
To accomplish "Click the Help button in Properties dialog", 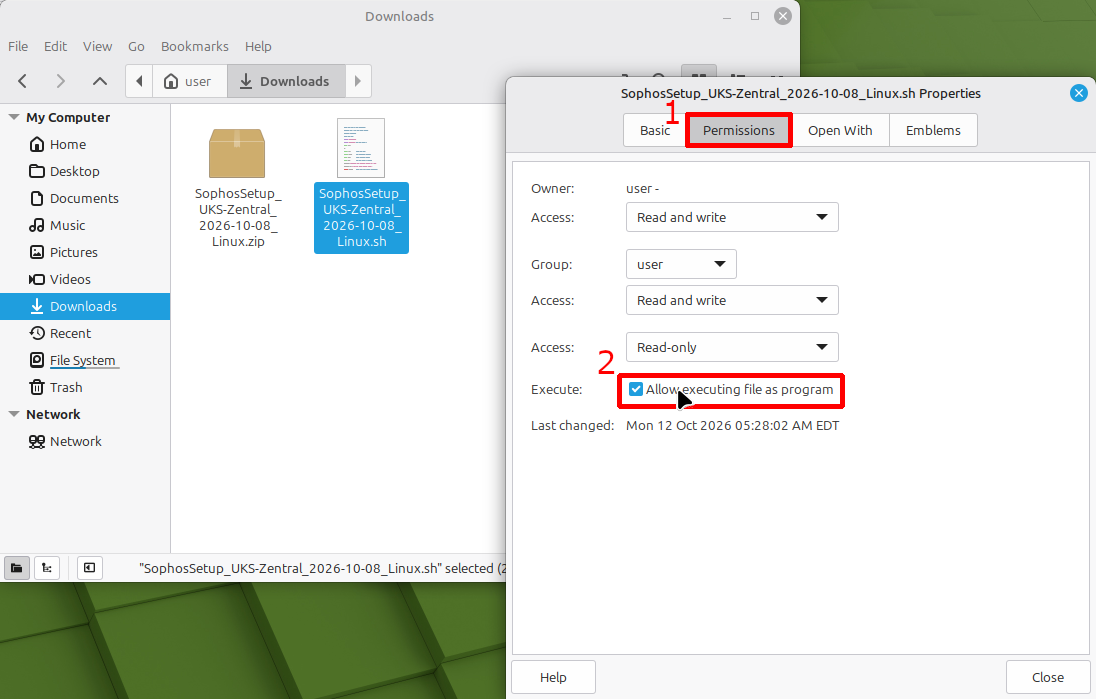I will (x=553, y=677).
